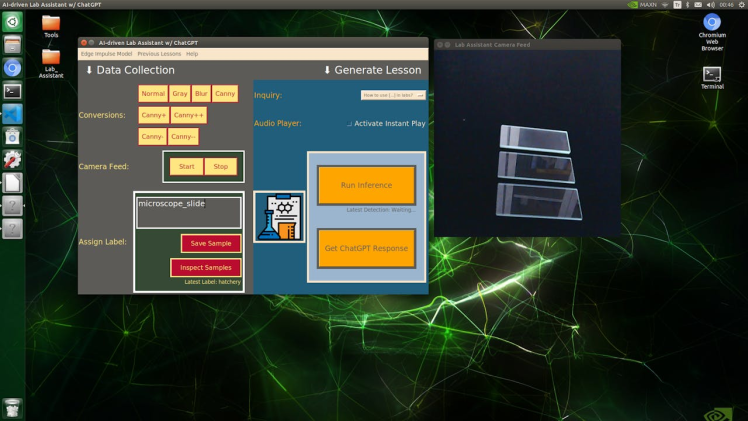Open the Files manager in the dock
The image size is (748, 421).
pyautogui.click(x=12, y=45)
